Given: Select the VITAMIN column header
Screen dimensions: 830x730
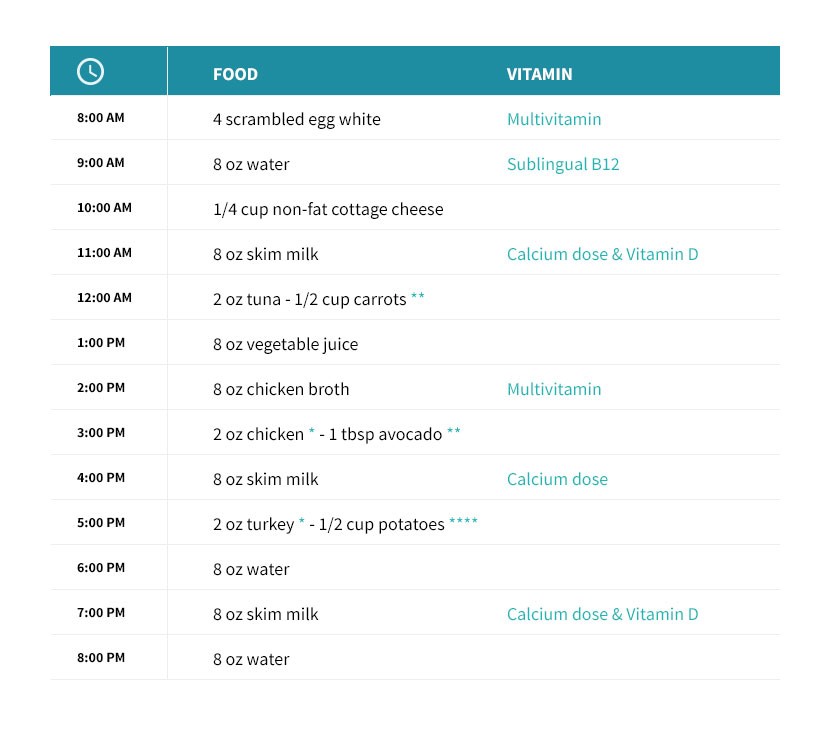Looking at the screenshot, I should click(x=539, y=74).
